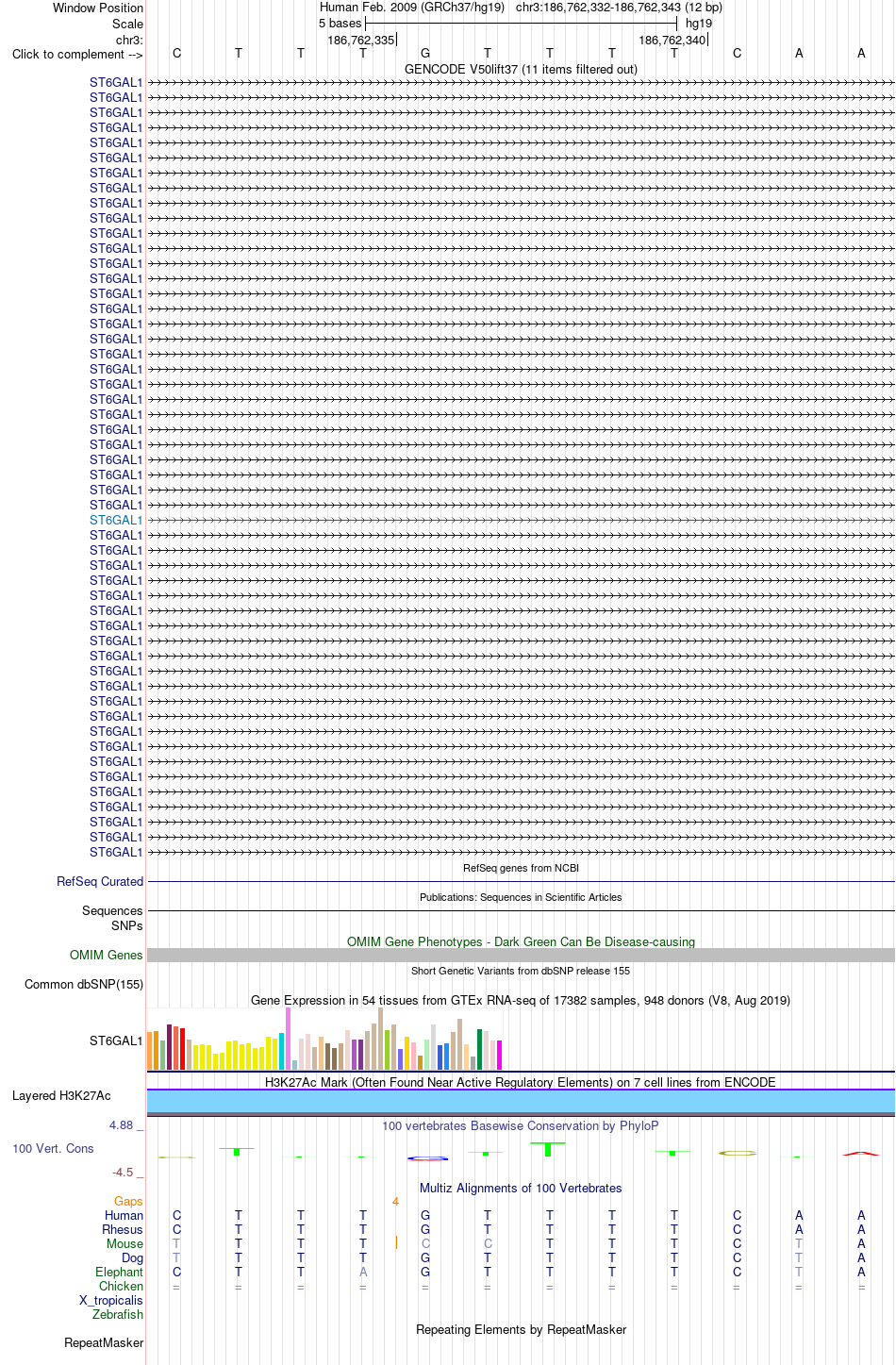Click the tall violet GTEx expression bar
This screenshot has width=896, height=1365.
289,1039
